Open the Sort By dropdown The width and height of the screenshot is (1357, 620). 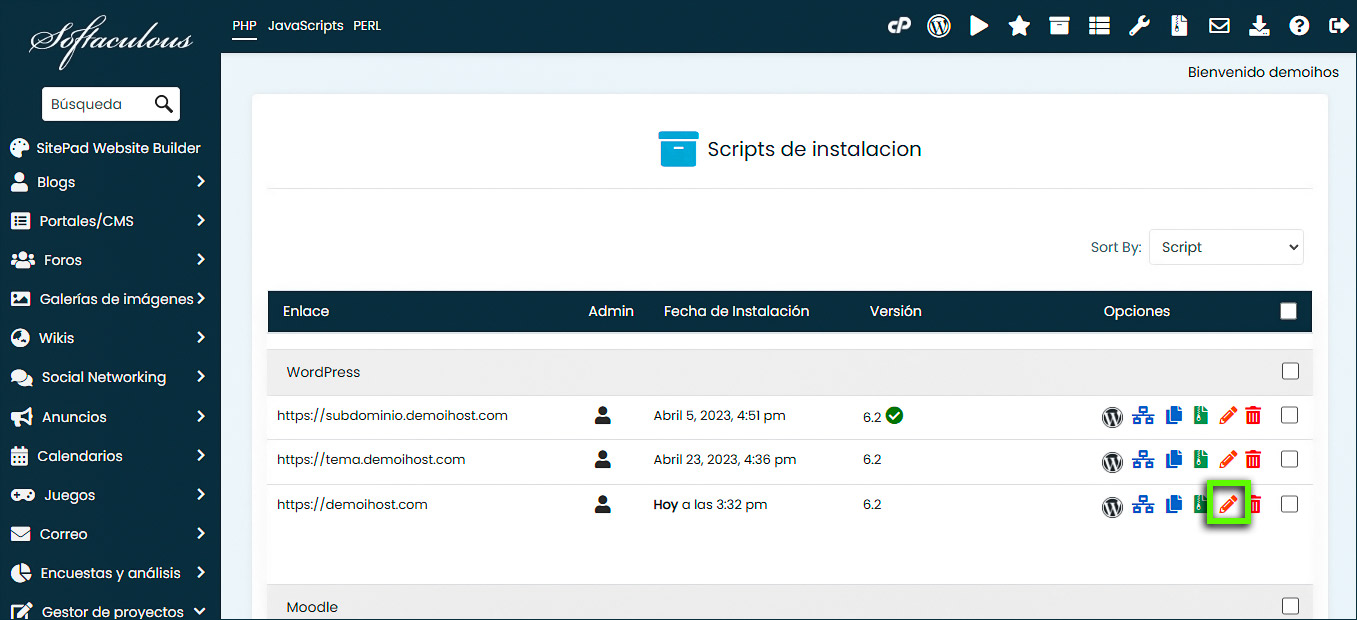(1226, 247)
